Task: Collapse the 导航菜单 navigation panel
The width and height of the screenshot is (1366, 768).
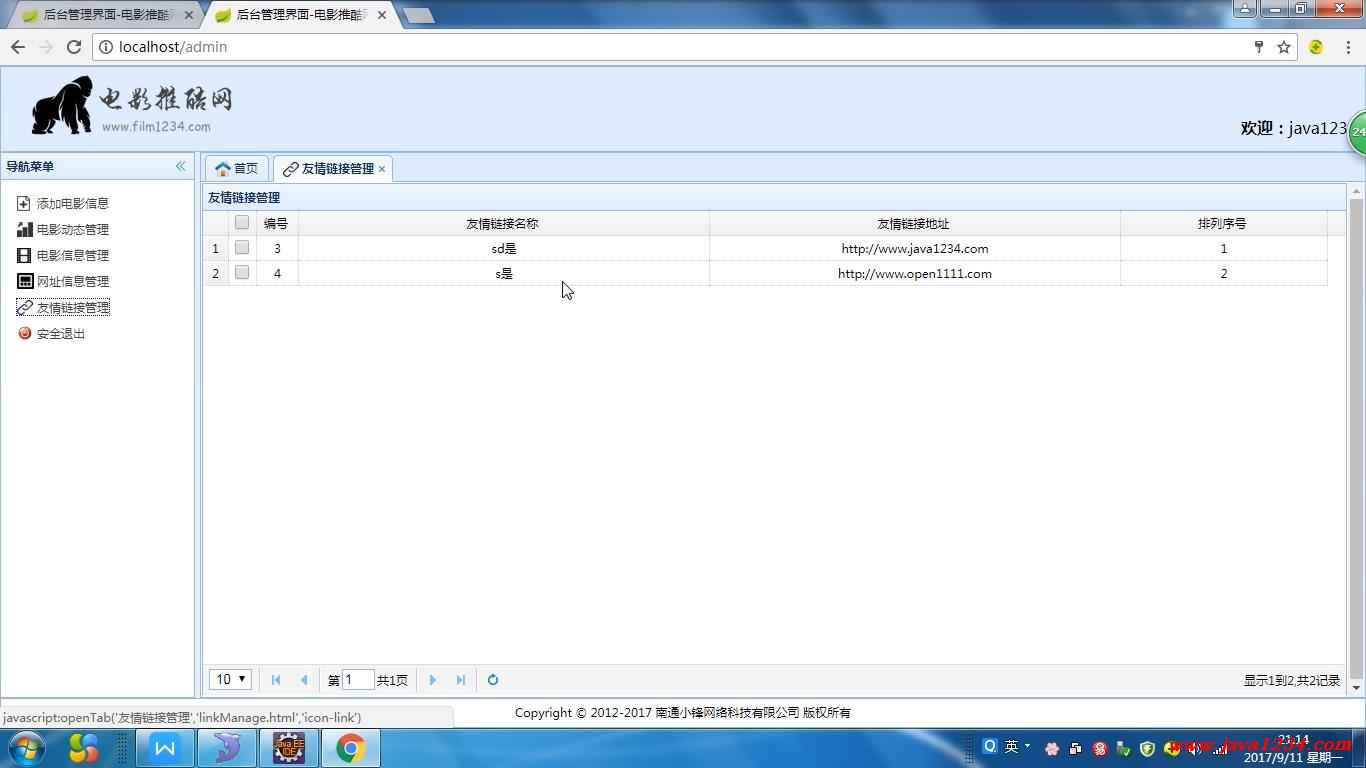Action: [181, 167]
